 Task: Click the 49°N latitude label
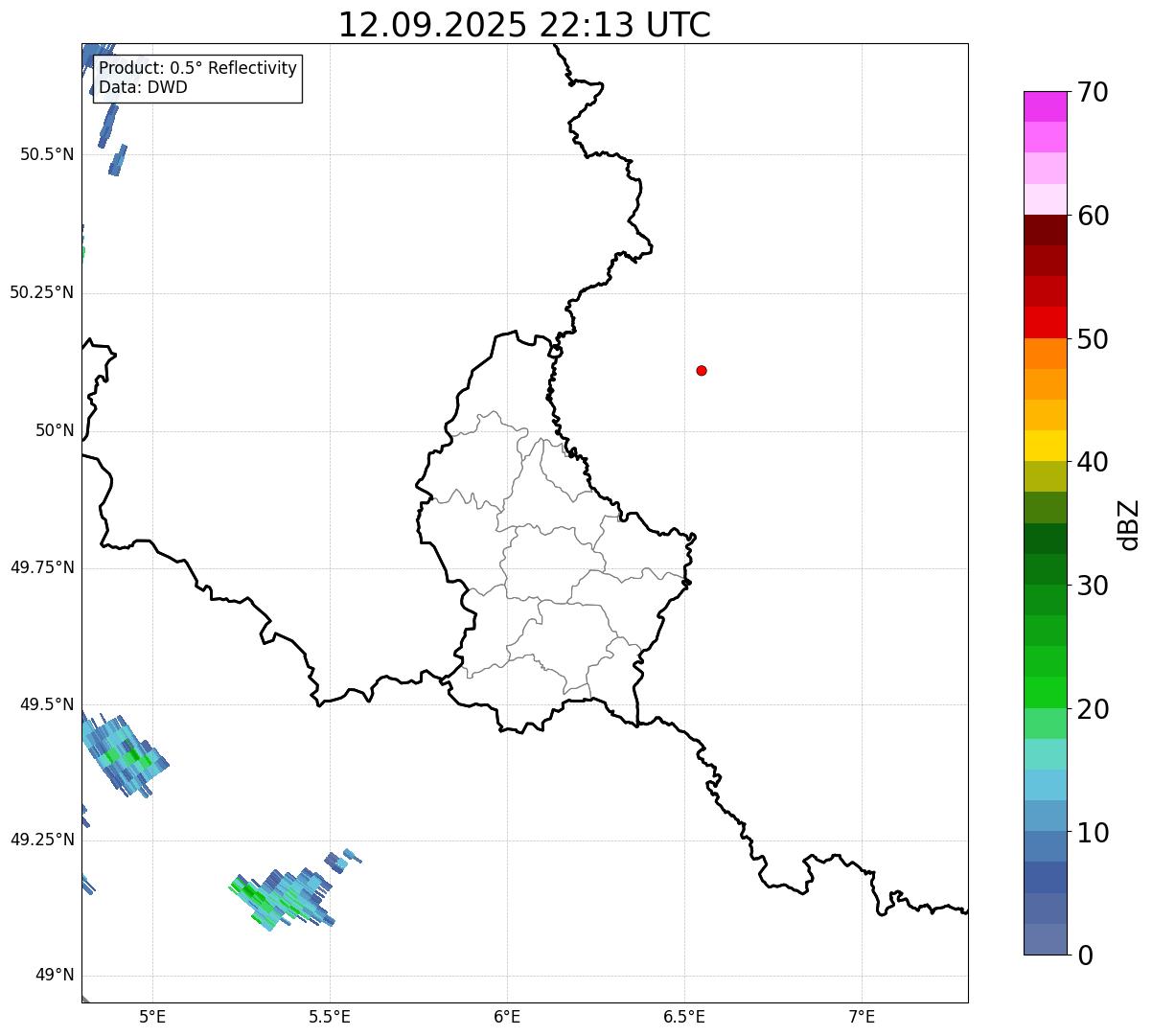click(55, 976)
